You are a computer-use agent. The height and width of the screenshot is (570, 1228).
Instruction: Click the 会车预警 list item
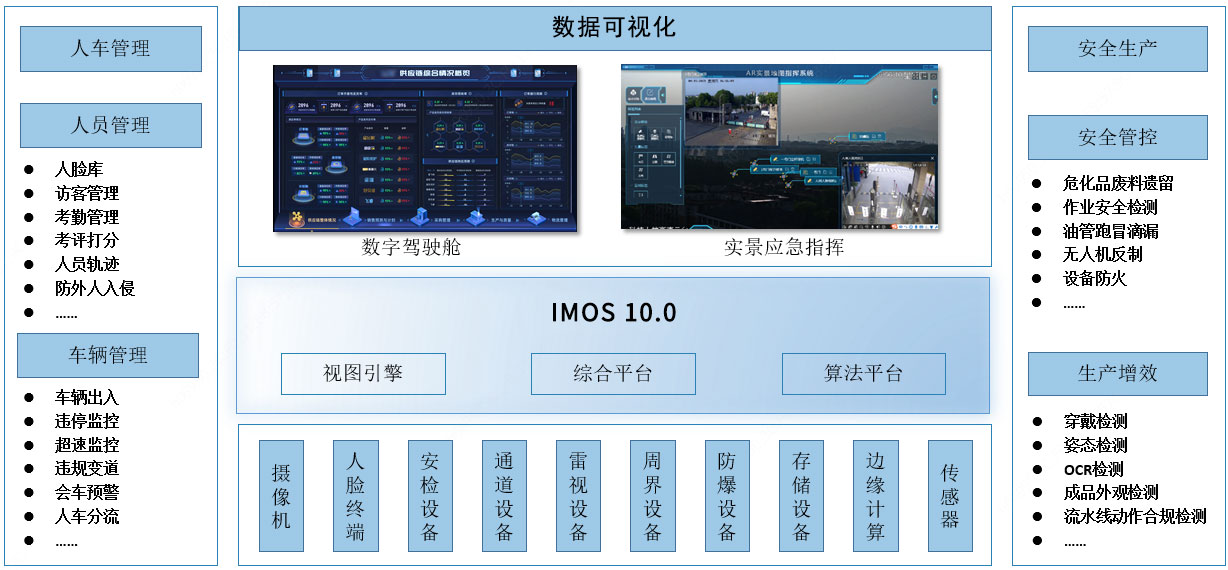click(x=87, y=493)
